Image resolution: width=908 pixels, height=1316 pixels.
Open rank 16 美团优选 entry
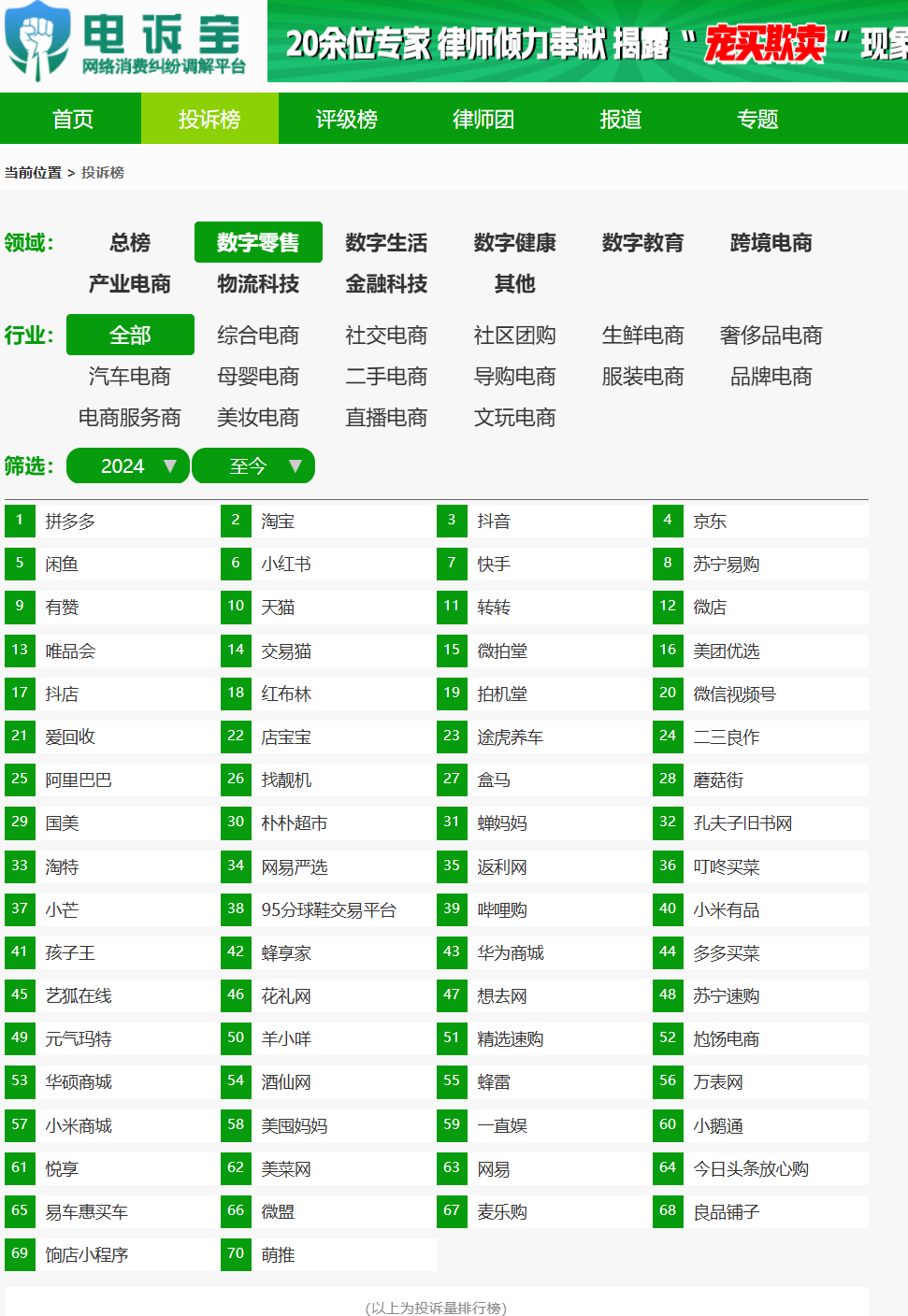point(760,651)
